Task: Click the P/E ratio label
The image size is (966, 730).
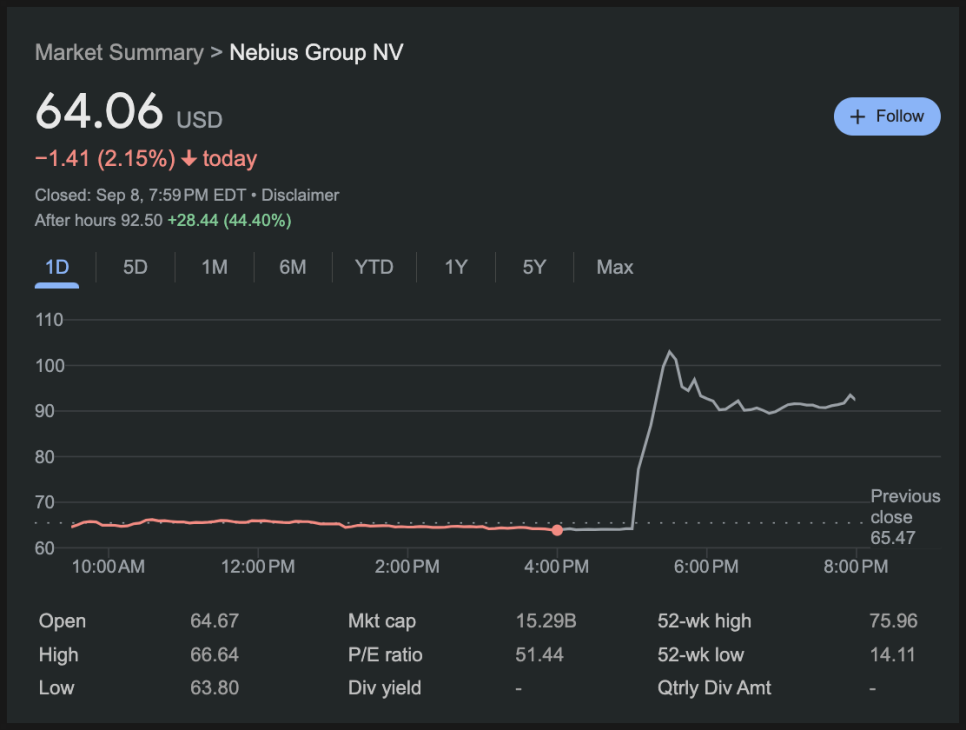Action: (x=385, y=654)
